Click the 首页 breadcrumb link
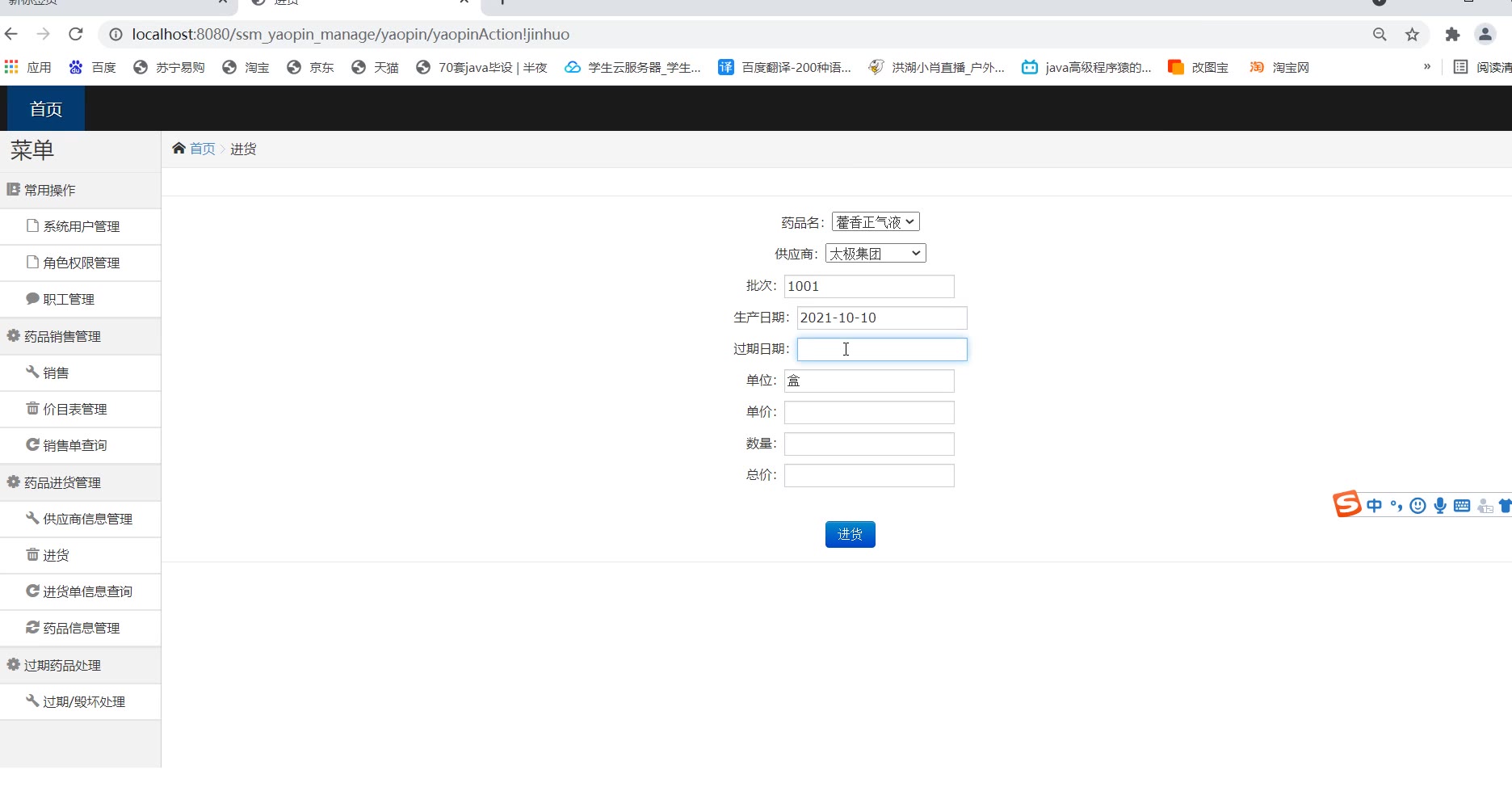1512x808 pixels. pos(202,149)
